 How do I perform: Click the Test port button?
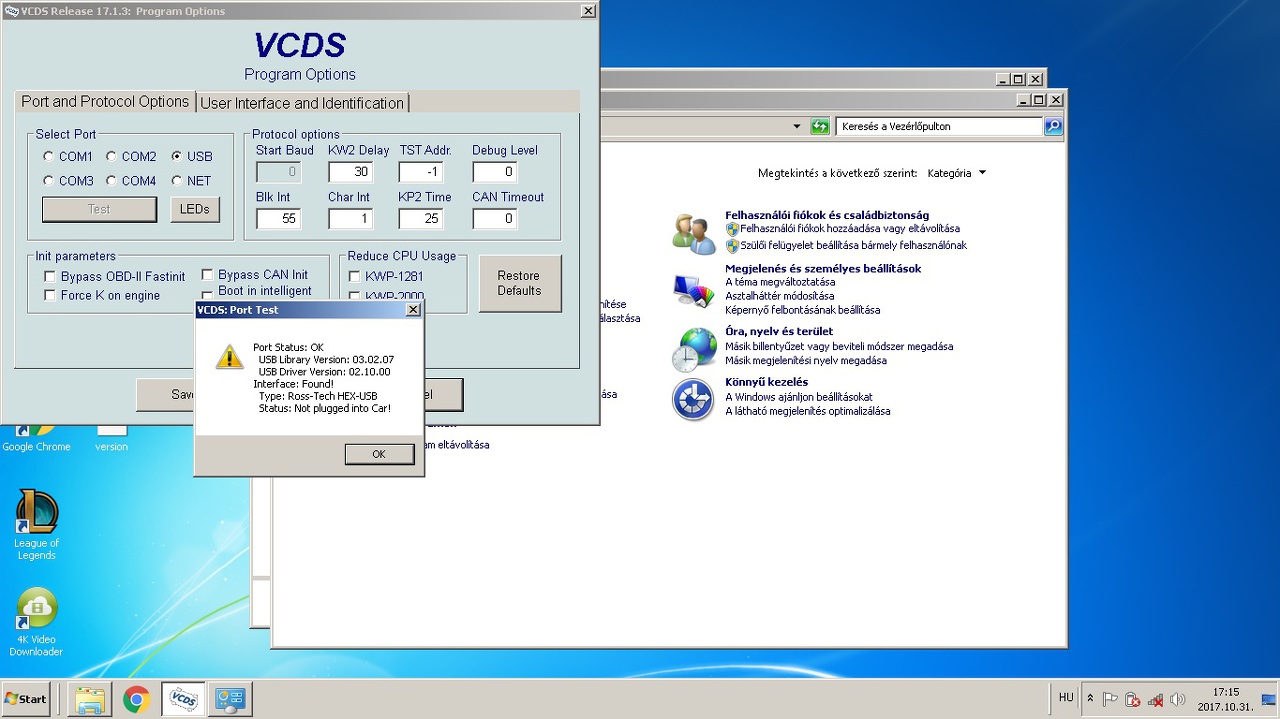(x=99, y=209)
